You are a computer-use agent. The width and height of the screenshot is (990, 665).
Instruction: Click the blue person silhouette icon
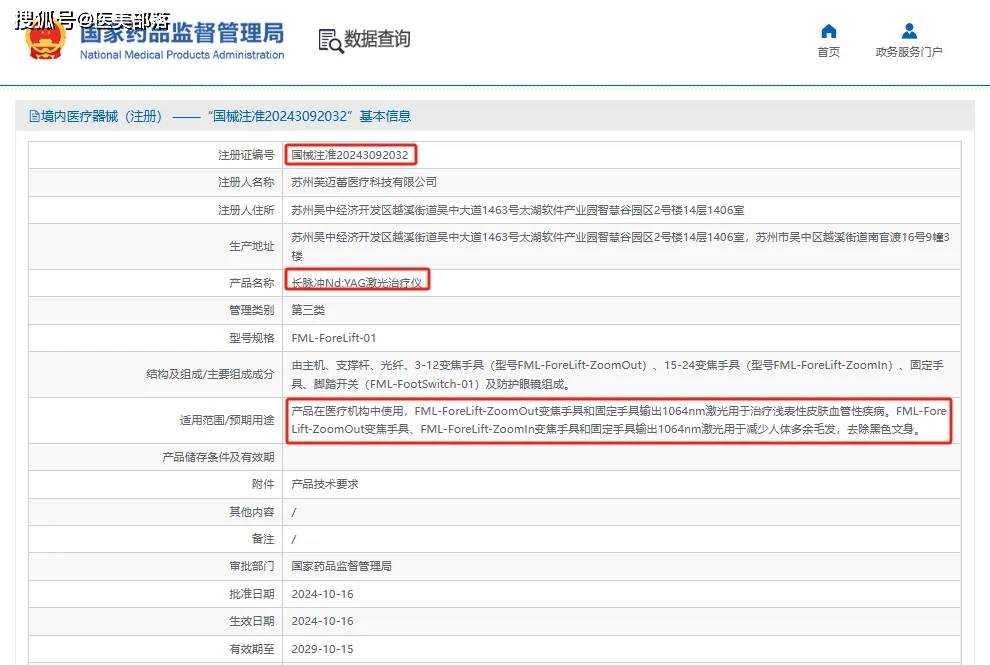pyautogui.click(x=908, y=30)
